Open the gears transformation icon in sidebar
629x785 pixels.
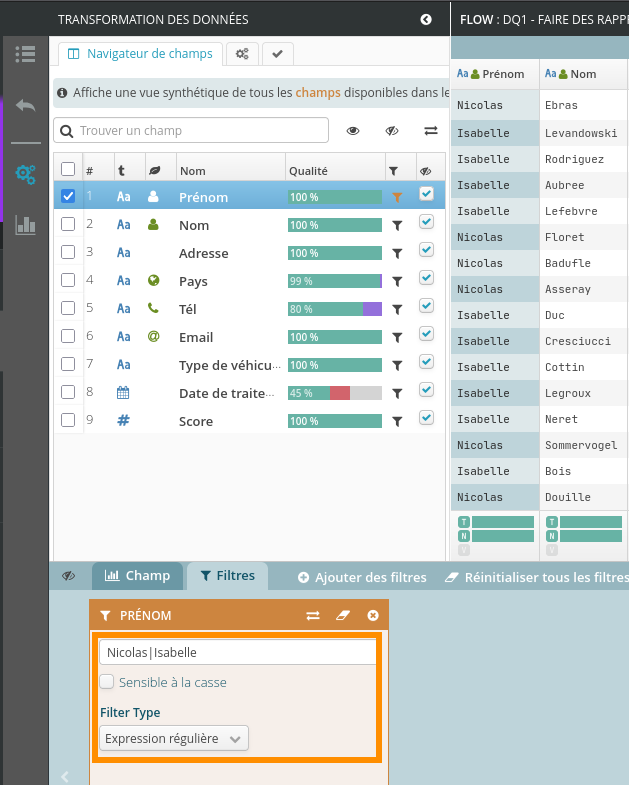point(26,173)
